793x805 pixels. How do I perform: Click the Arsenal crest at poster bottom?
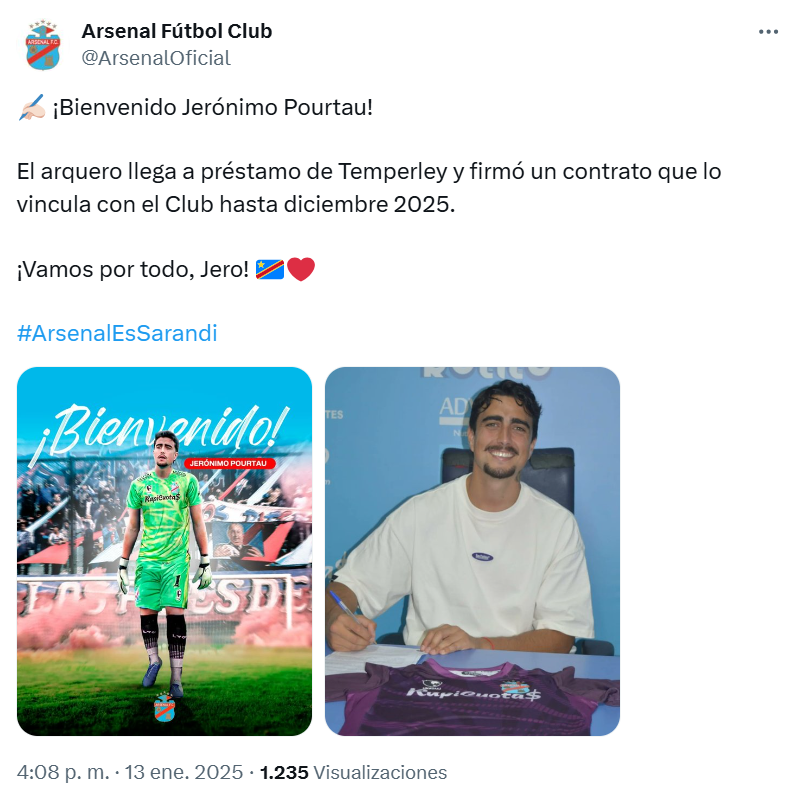165,707
